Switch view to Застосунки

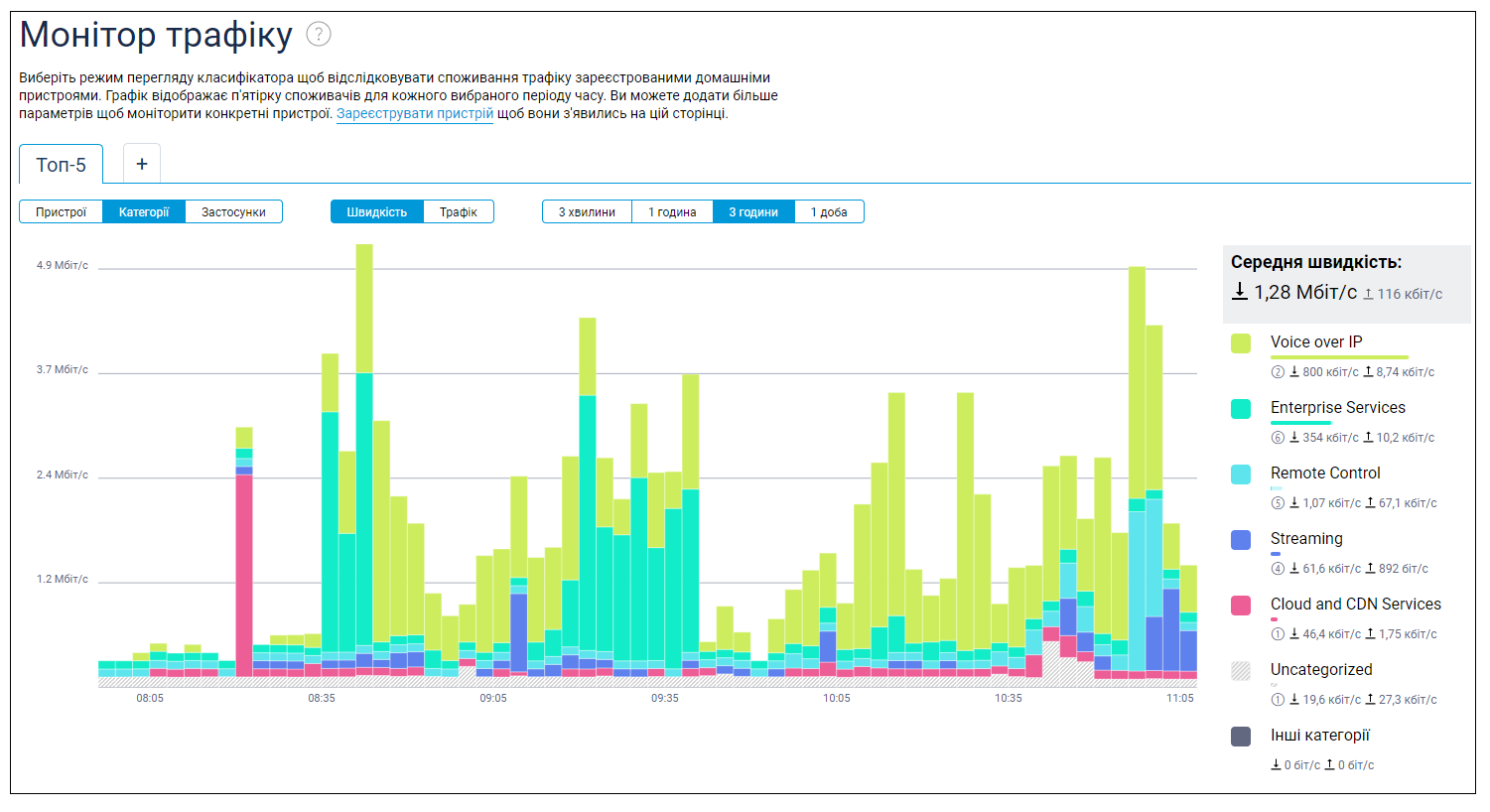(233, 211)
